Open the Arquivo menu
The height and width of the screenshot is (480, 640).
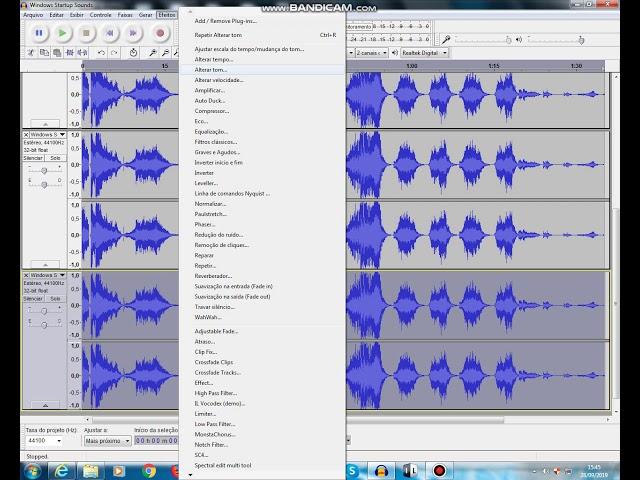pos(33,15)
